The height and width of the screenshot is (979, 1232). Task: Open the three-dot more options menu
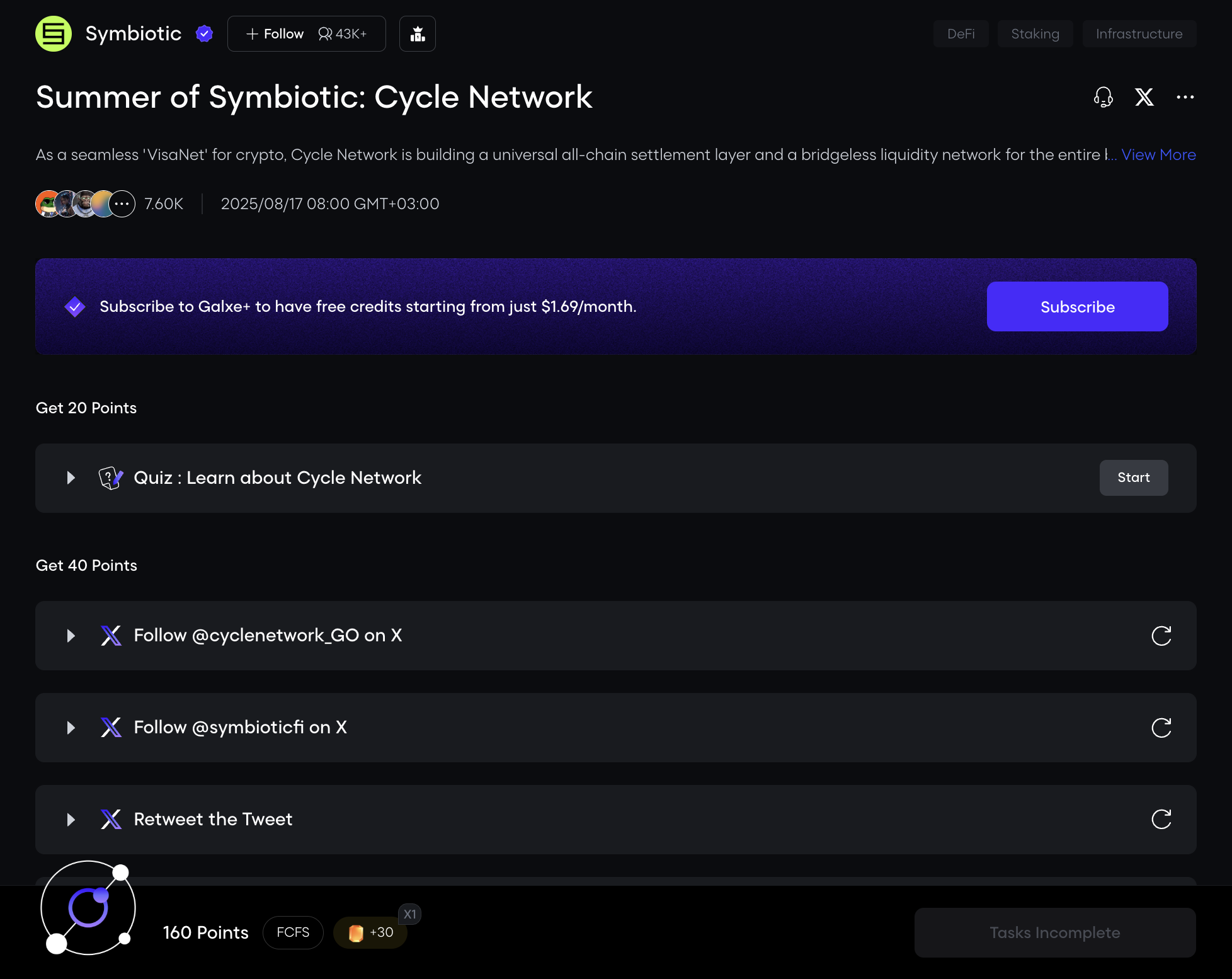1185,97
